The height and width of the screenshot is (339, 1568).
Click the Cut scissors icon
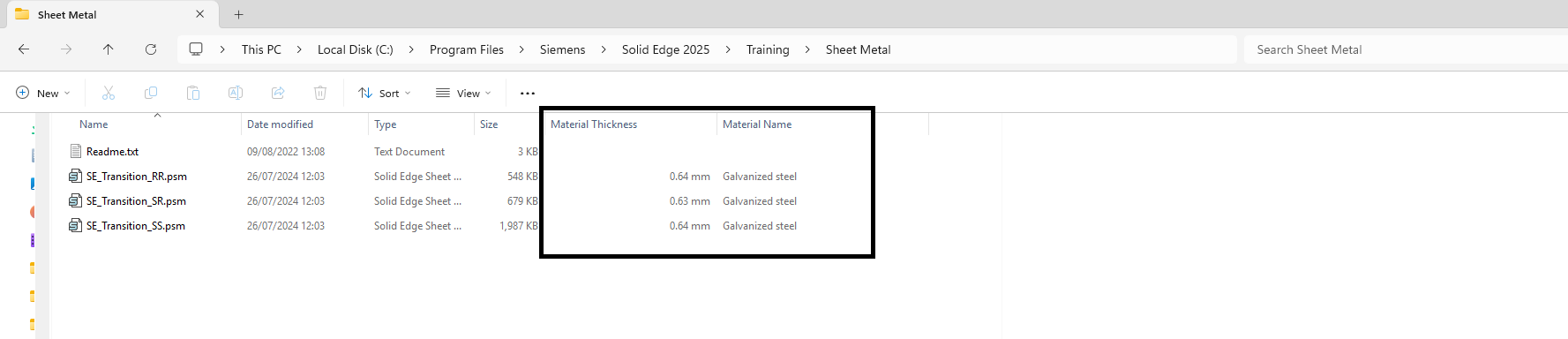coord(109,93)
